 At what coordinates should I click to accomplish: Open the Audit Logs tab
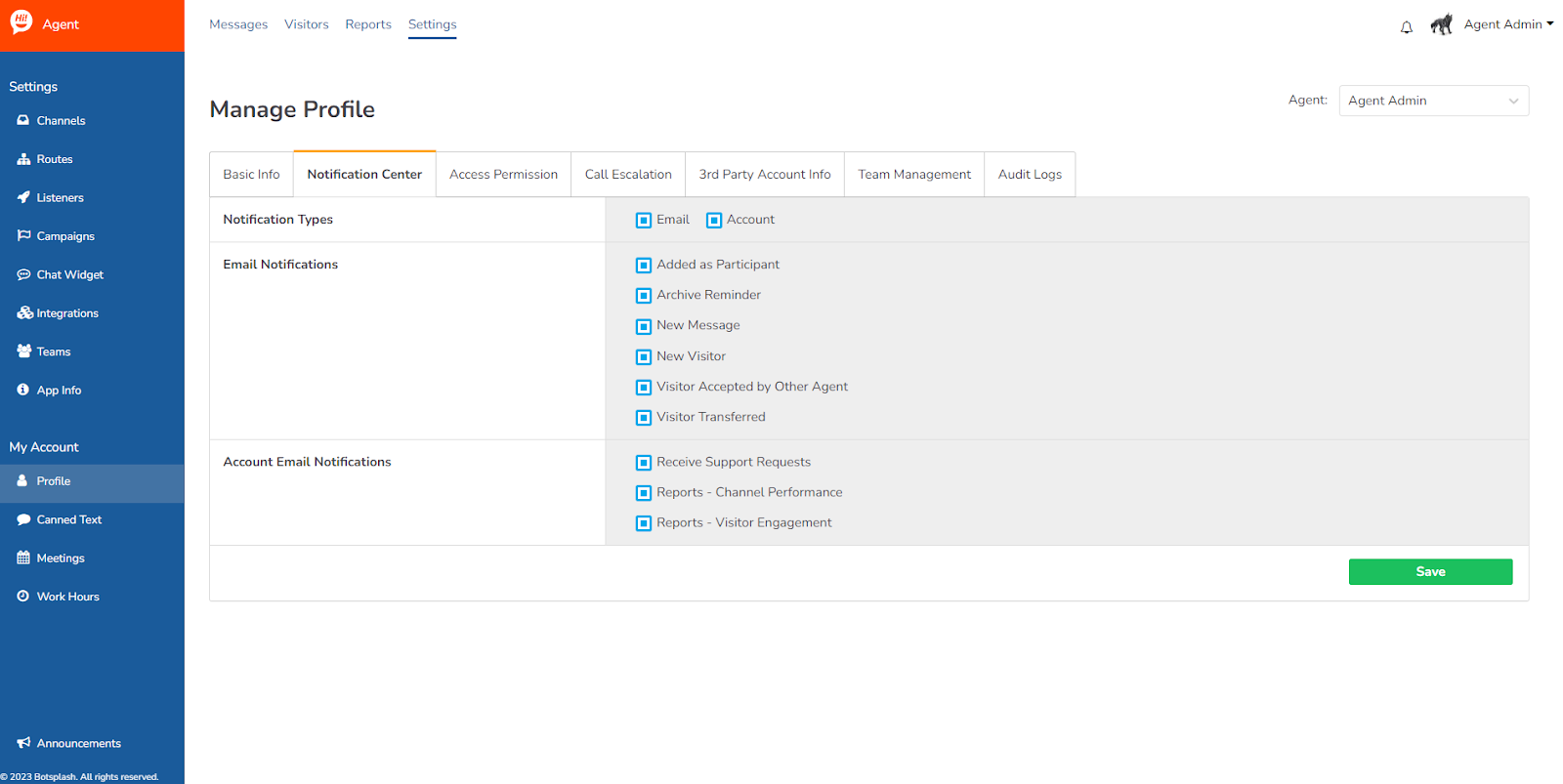pos(1029,175)
